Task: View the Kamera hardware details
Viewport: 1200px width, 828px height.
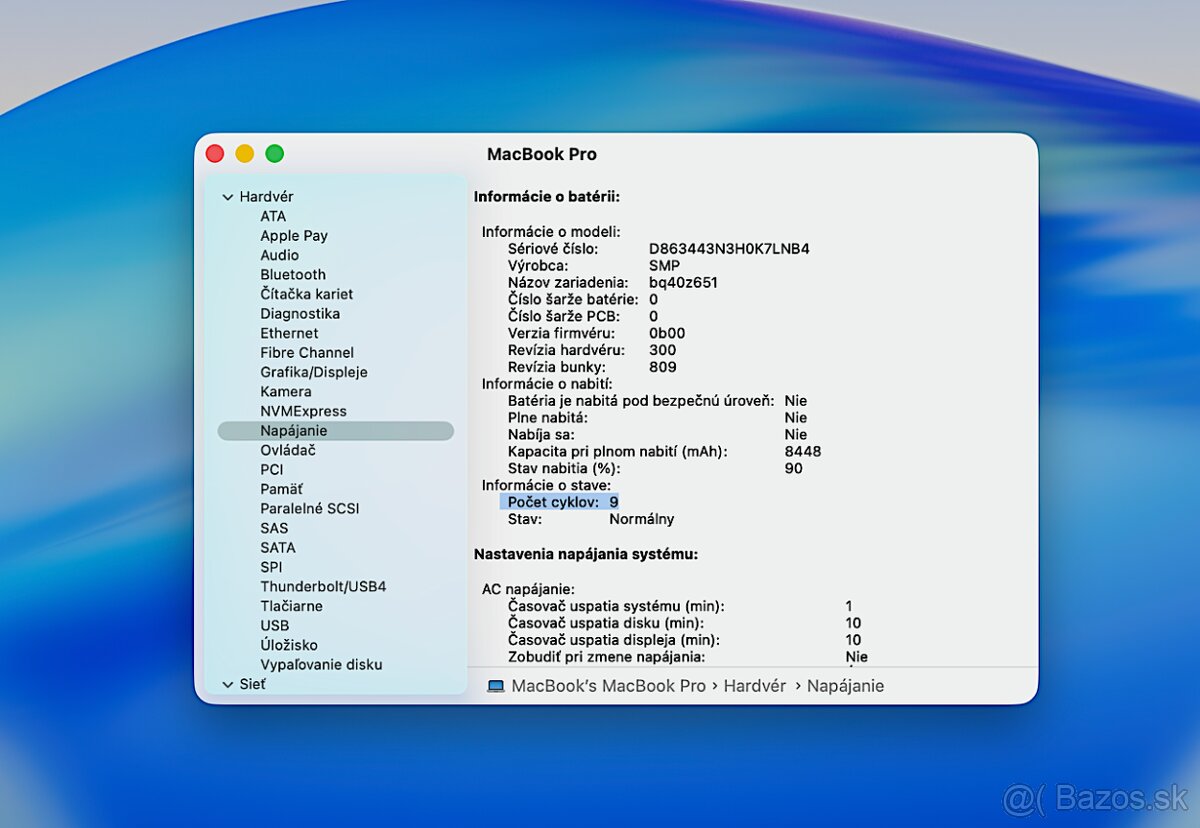Action: [286, 391]
